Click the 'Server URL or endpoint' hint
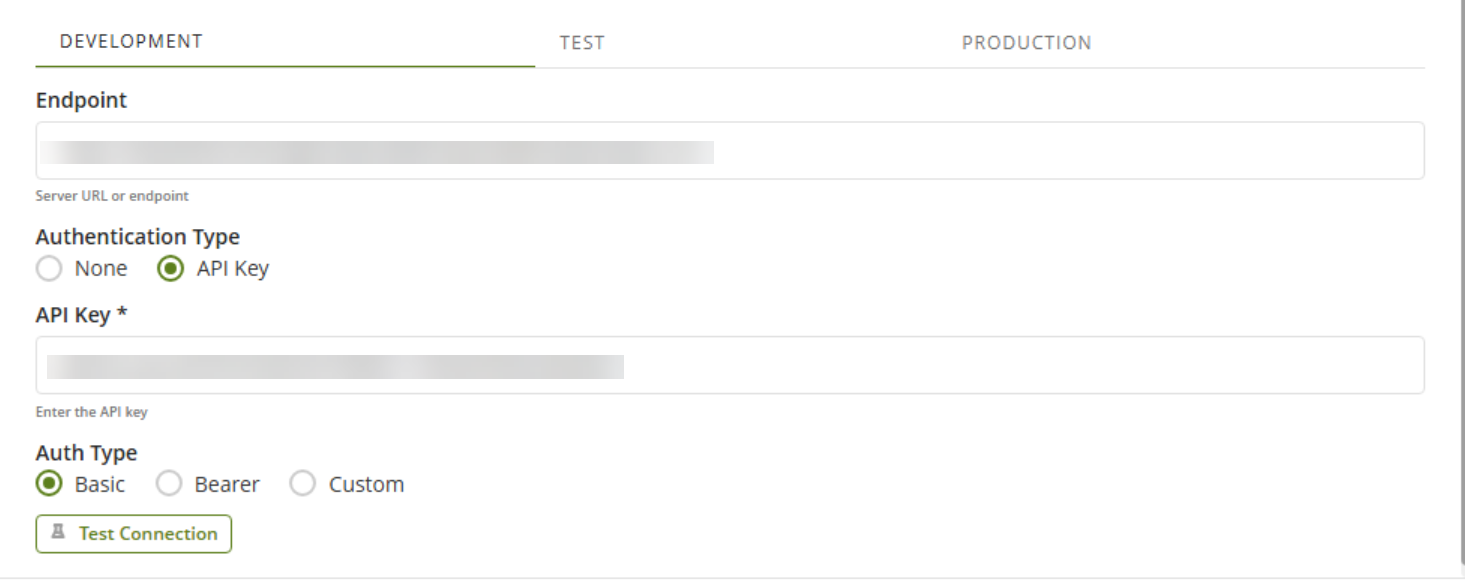1465x585 pixels. click(x=112, y=196)
